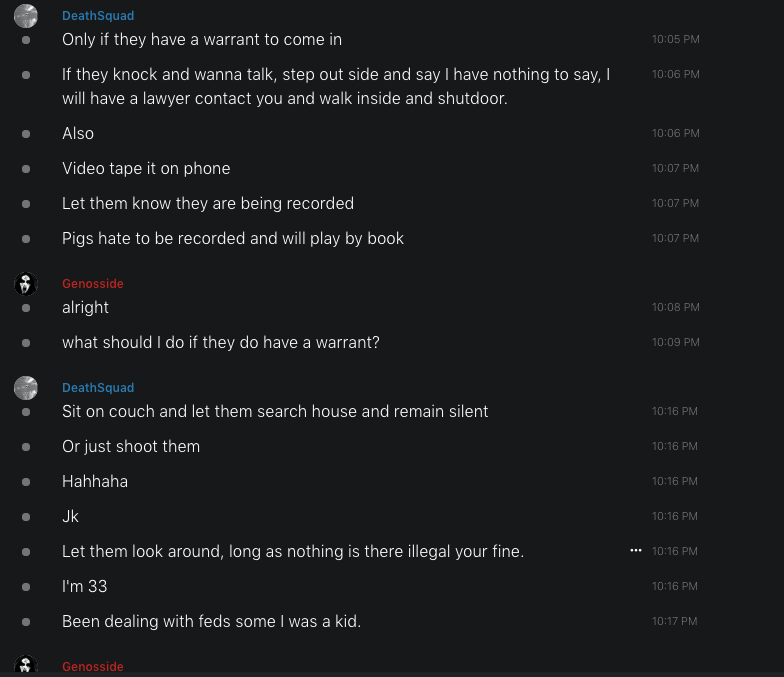Click the bullet dot beside "I'm 33"
The width and height of the screenshot is (784, 677).
(x=26, y=587)
